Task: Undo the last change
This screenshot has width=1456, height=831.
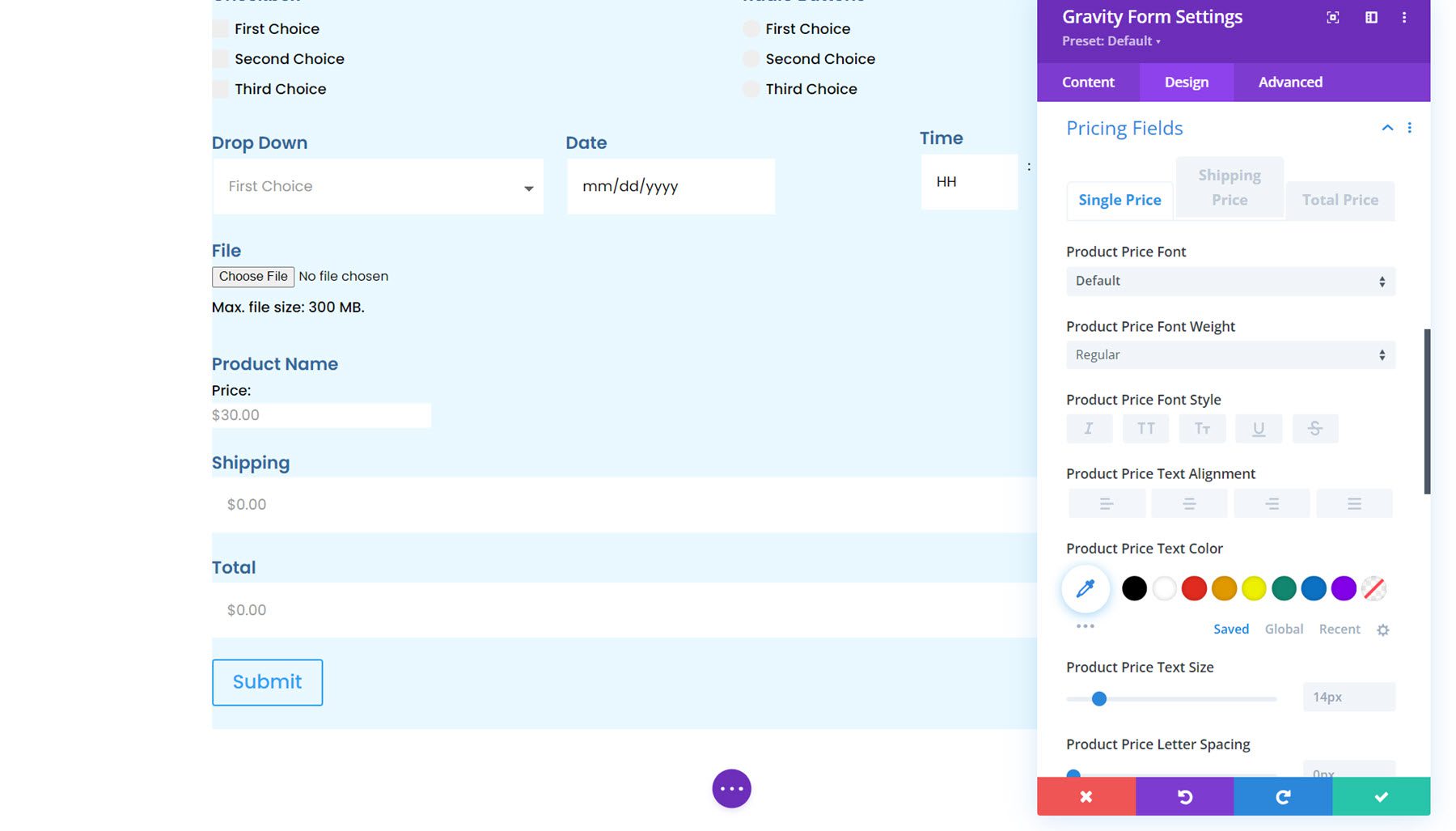Action: tap(1184, 796)
